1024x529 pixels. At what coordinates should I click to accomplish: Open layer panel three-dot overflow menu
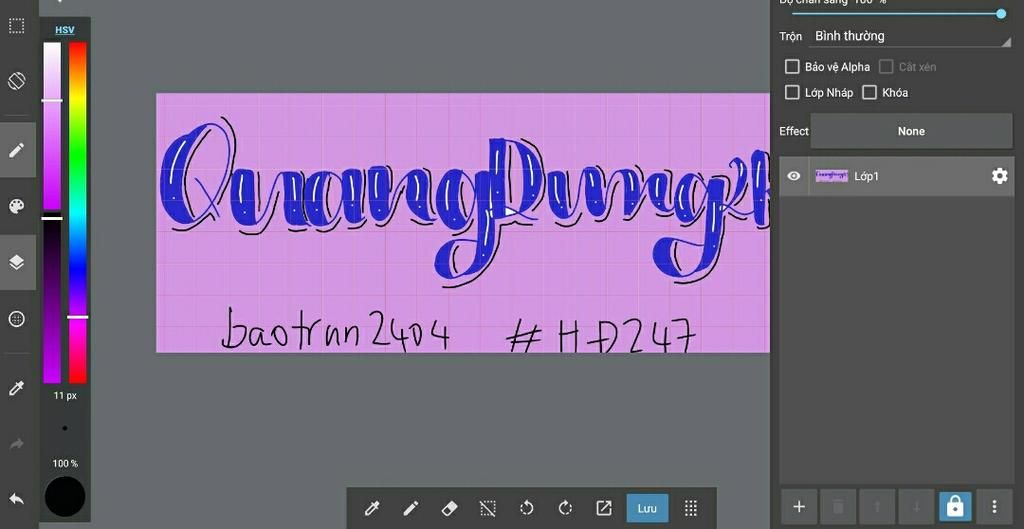tap(994, 506)
